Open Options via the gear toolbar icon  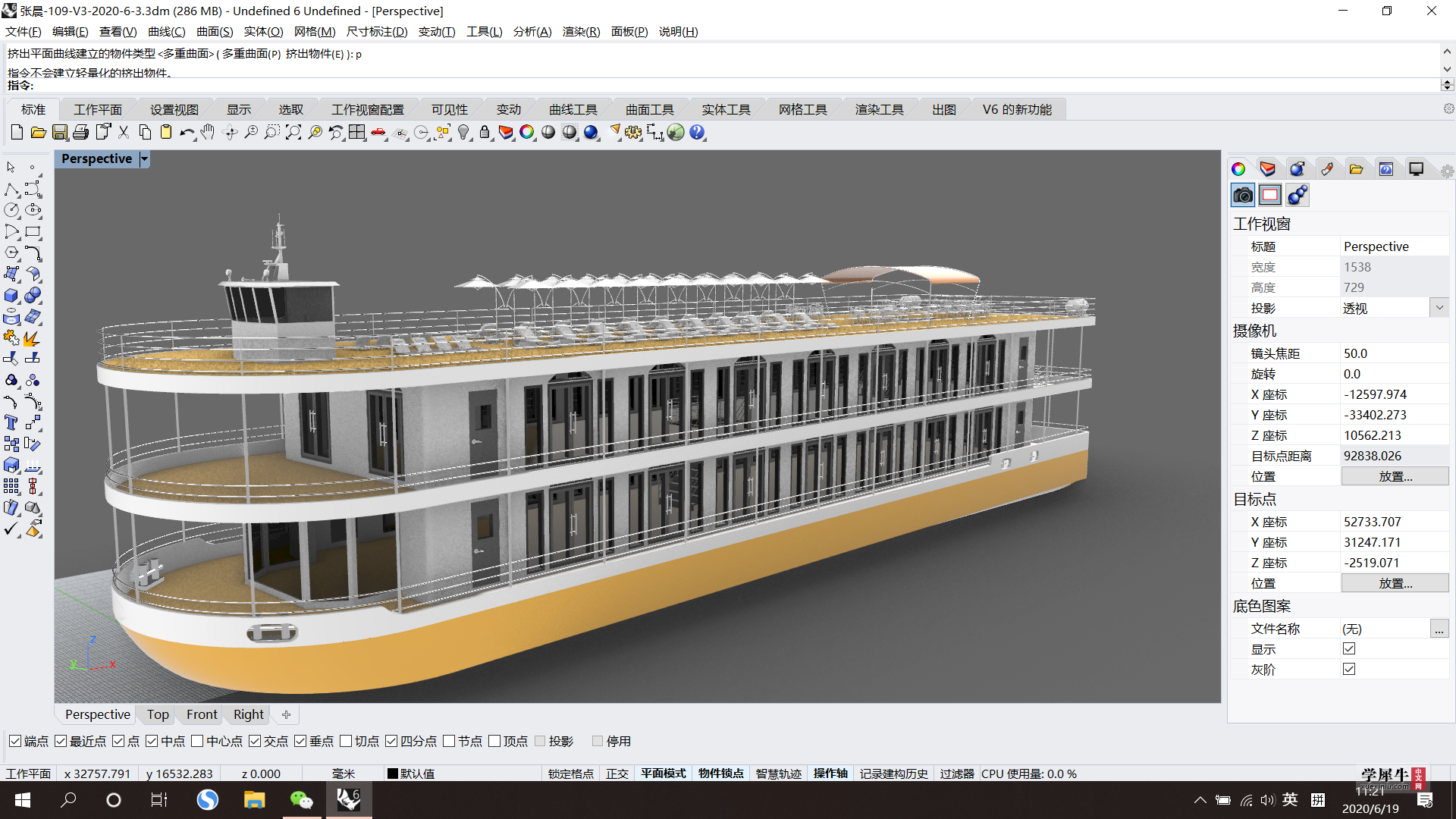pyautogui.click(x=633, y=133)
